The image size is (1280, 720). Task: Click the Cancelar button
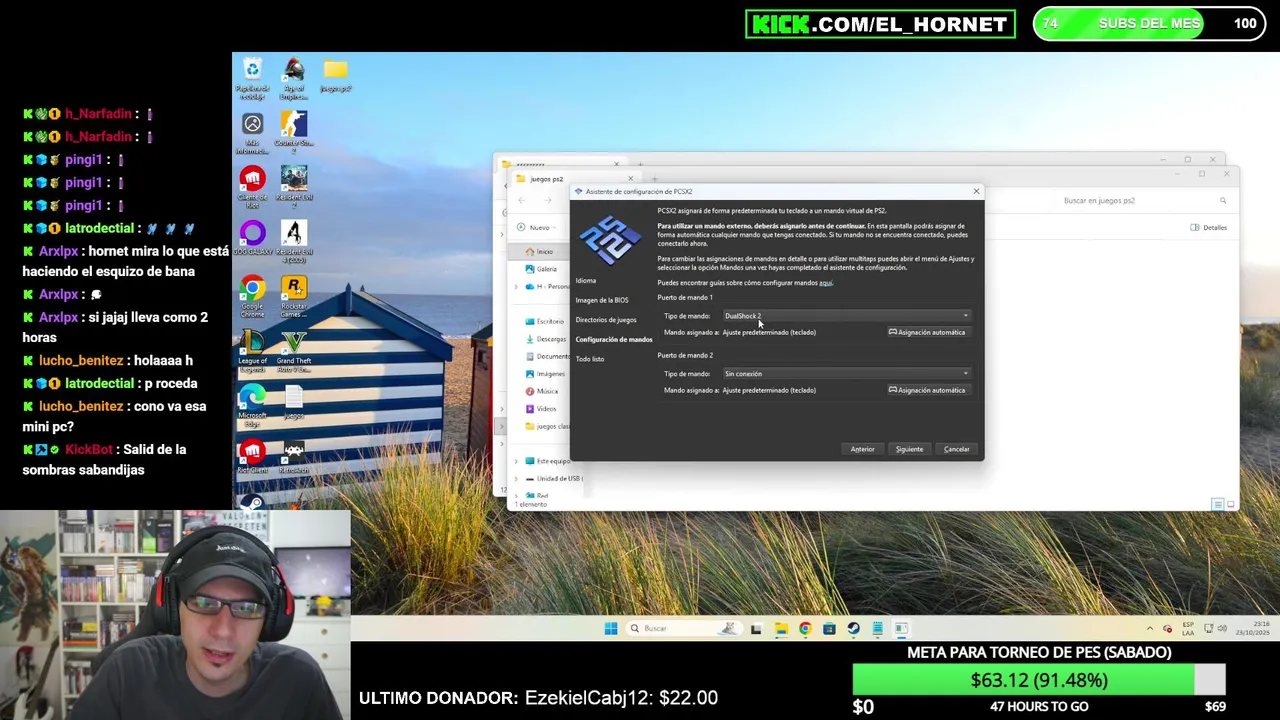pos(956,449)
